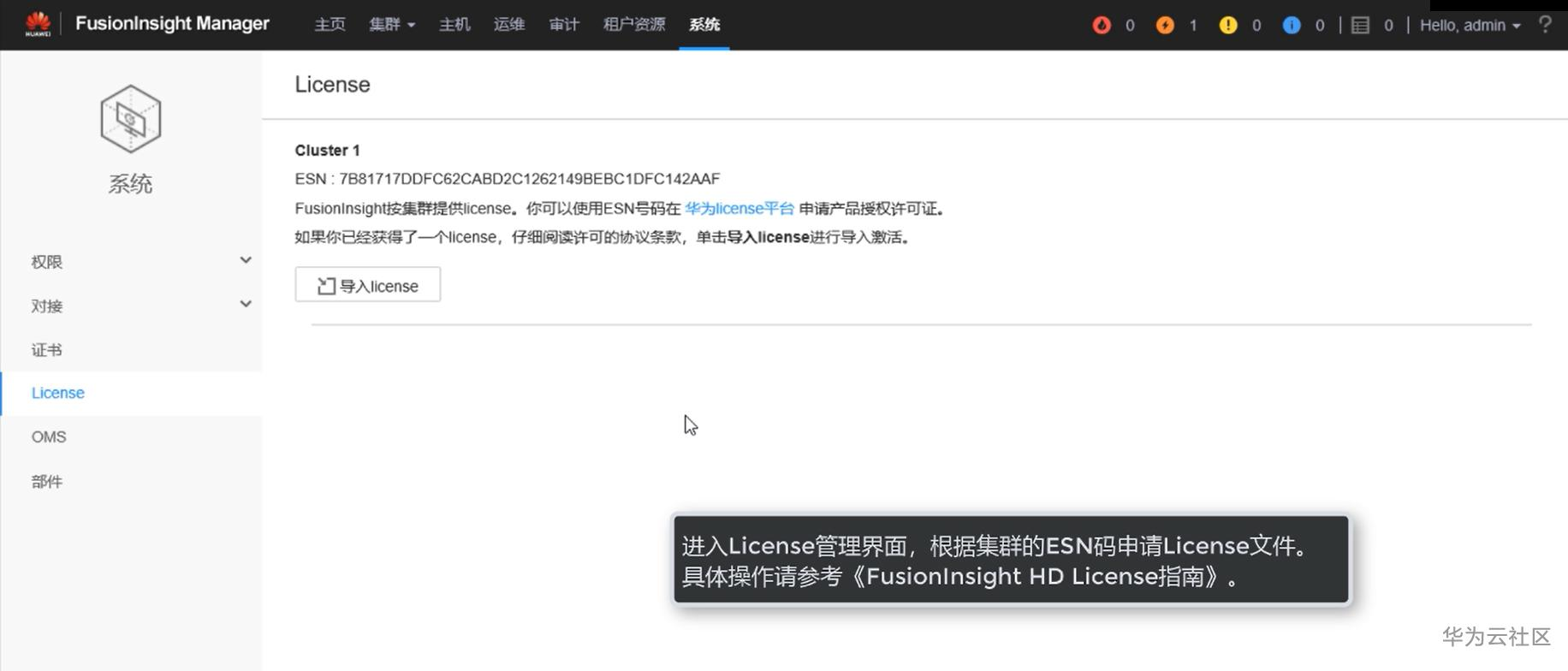The height and width of the screenshot is (671, 1568).
Task: Open the critical alarm red icon
Action: [1102, 25]
